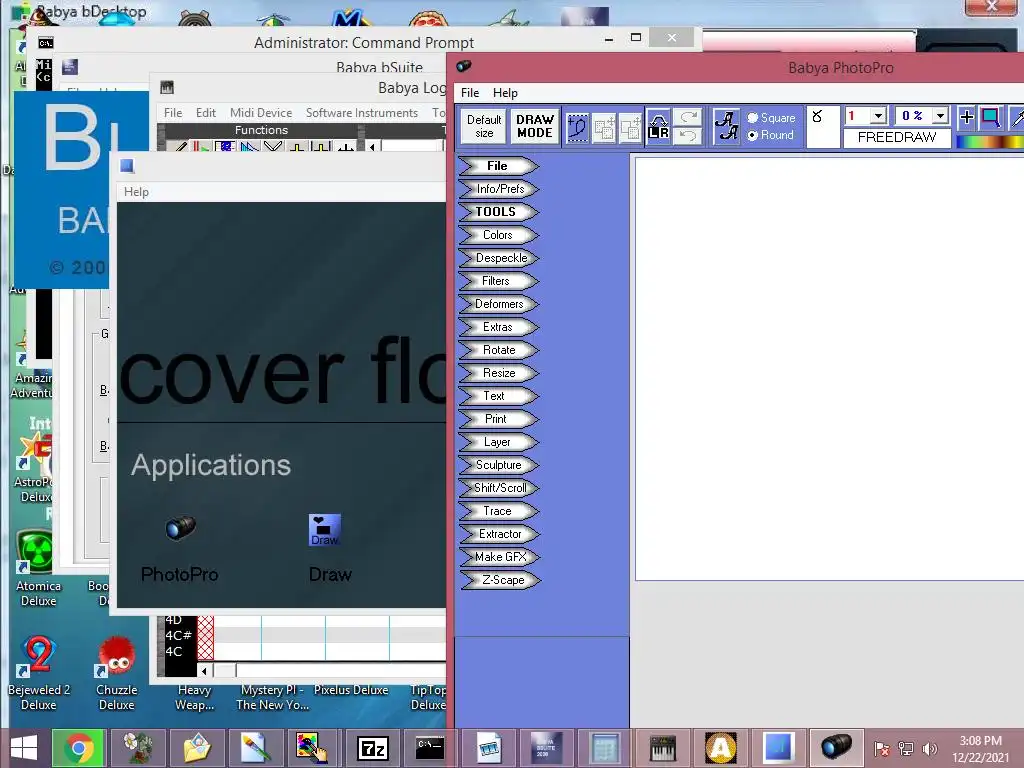Open File menu in Babya Logic
1024x768 pixels.
pos(173,113)
